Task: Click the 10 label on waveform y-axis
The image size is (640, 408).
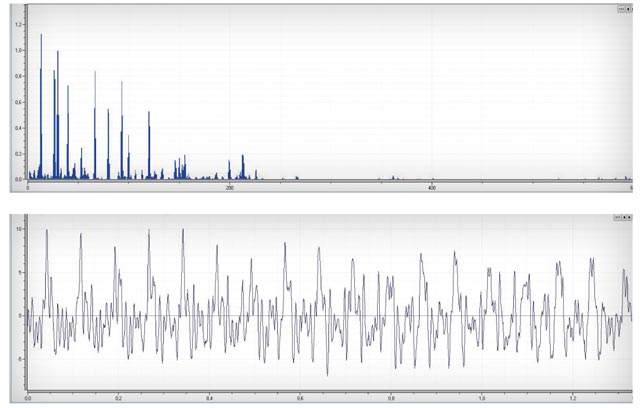Action: pos(19,229)
